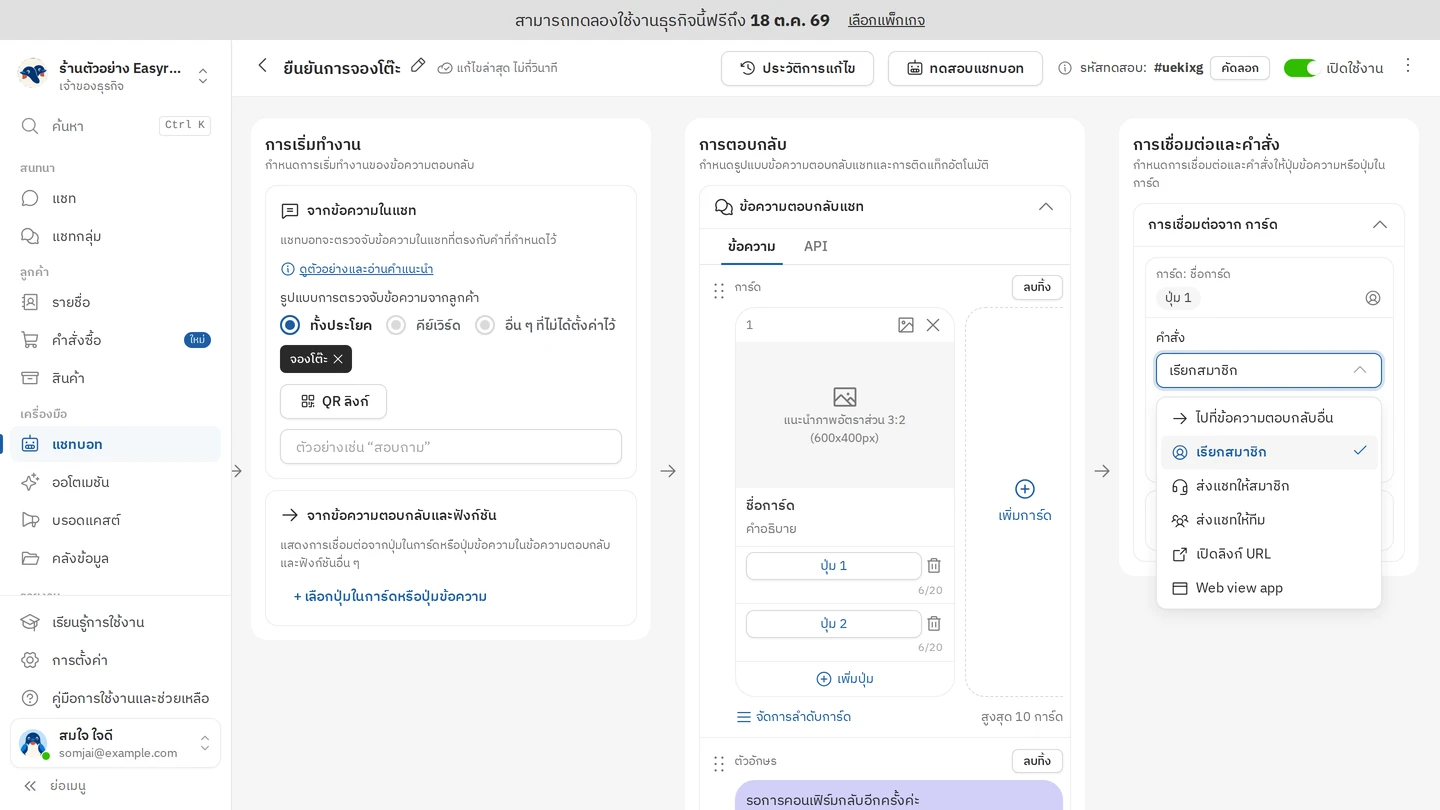
Task: Go to รายชื่อ in the sidebar
Action: 115,302
